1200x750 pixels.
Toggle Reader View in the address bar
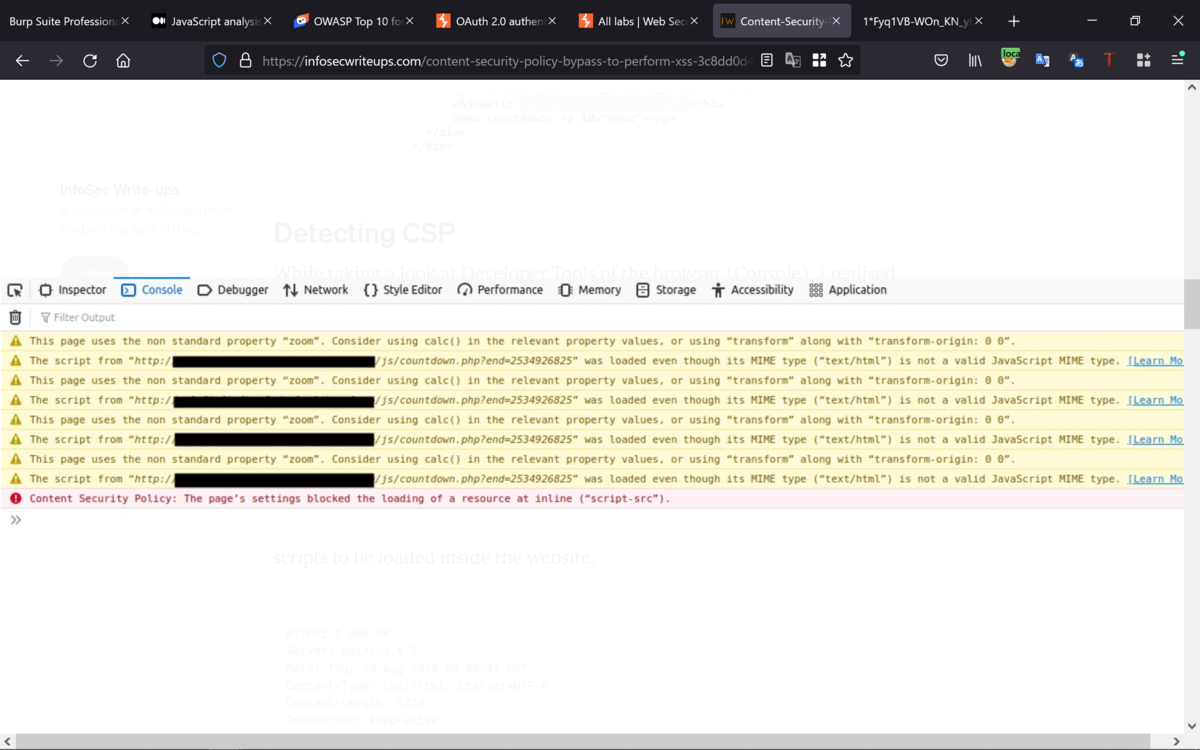tap(767, 61)
